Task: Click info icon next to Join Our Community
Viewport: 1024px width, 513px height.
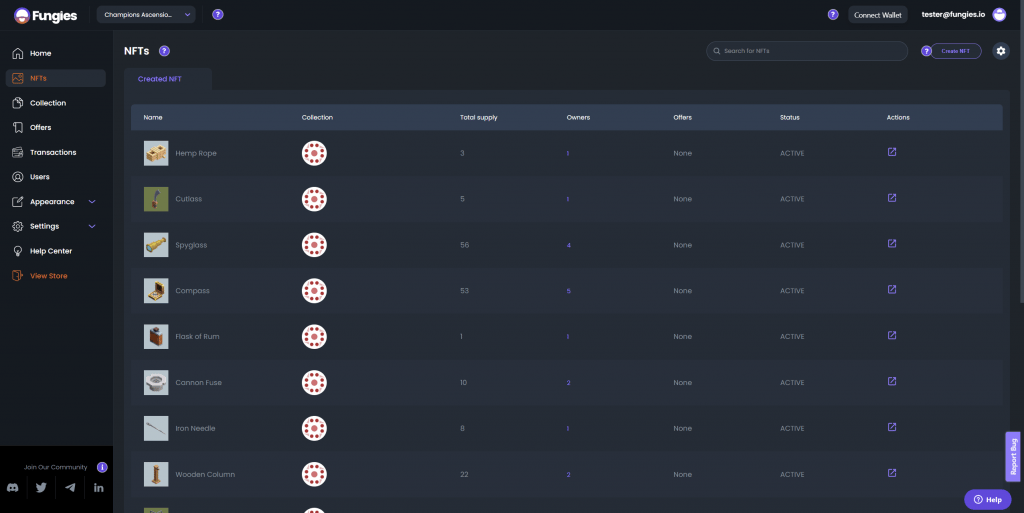Action: pos(102,467)
